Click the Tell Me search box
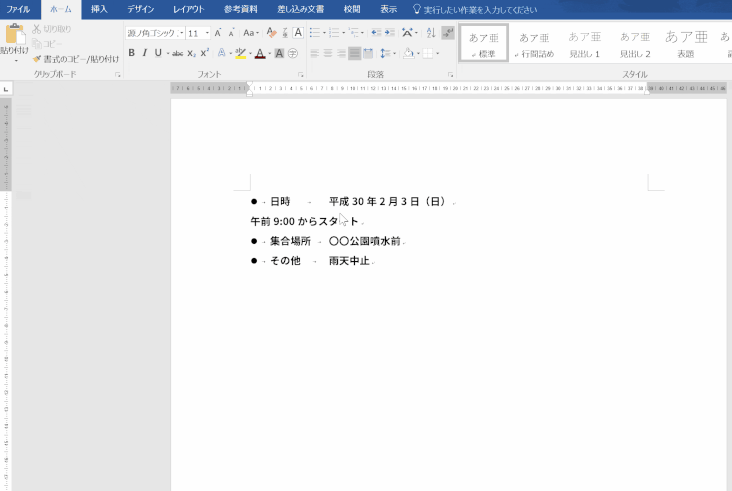This screenshot has width=732, height=491. [476, 9]
